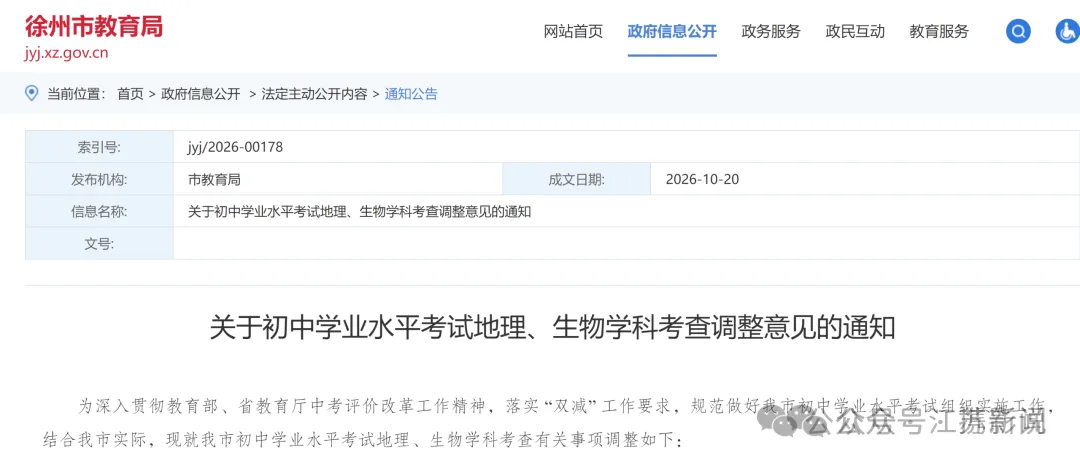
Task: Open the 政务服务 menu item
Action: point(771,32)
